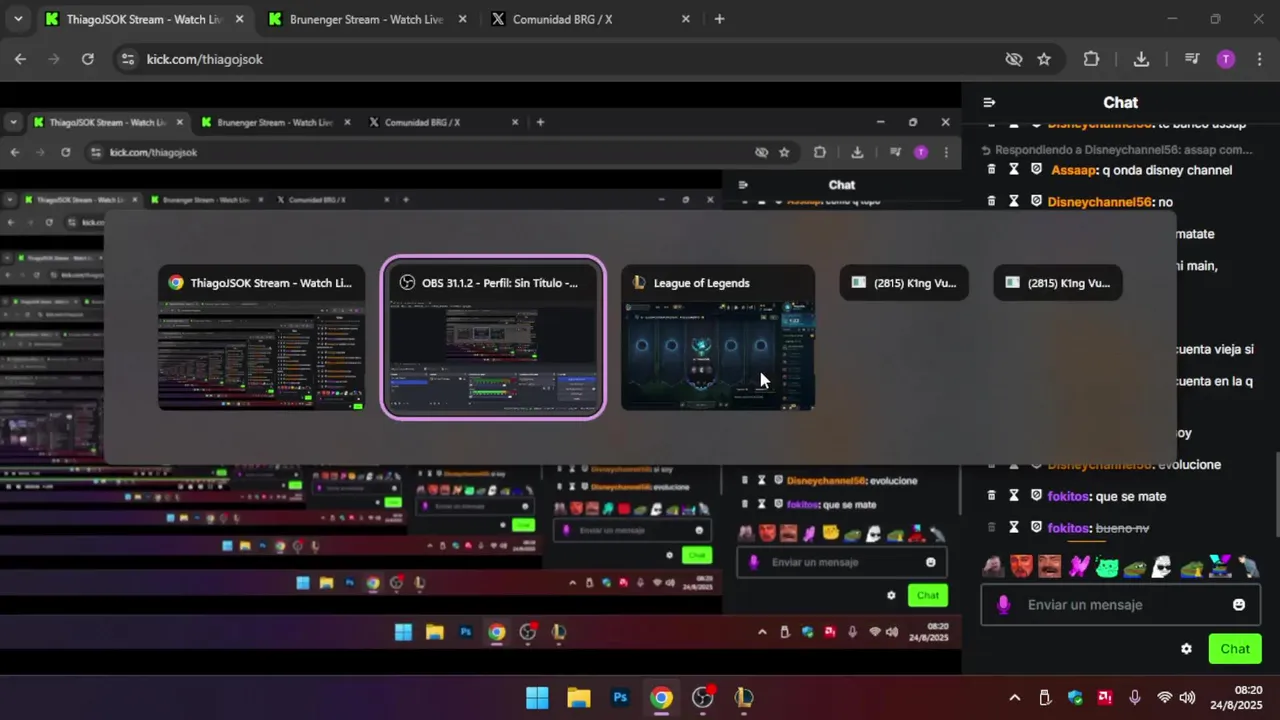
Task: Open the browser Extensions puzzle icon
Action: pyautogui.click(x=1091, y=59)
